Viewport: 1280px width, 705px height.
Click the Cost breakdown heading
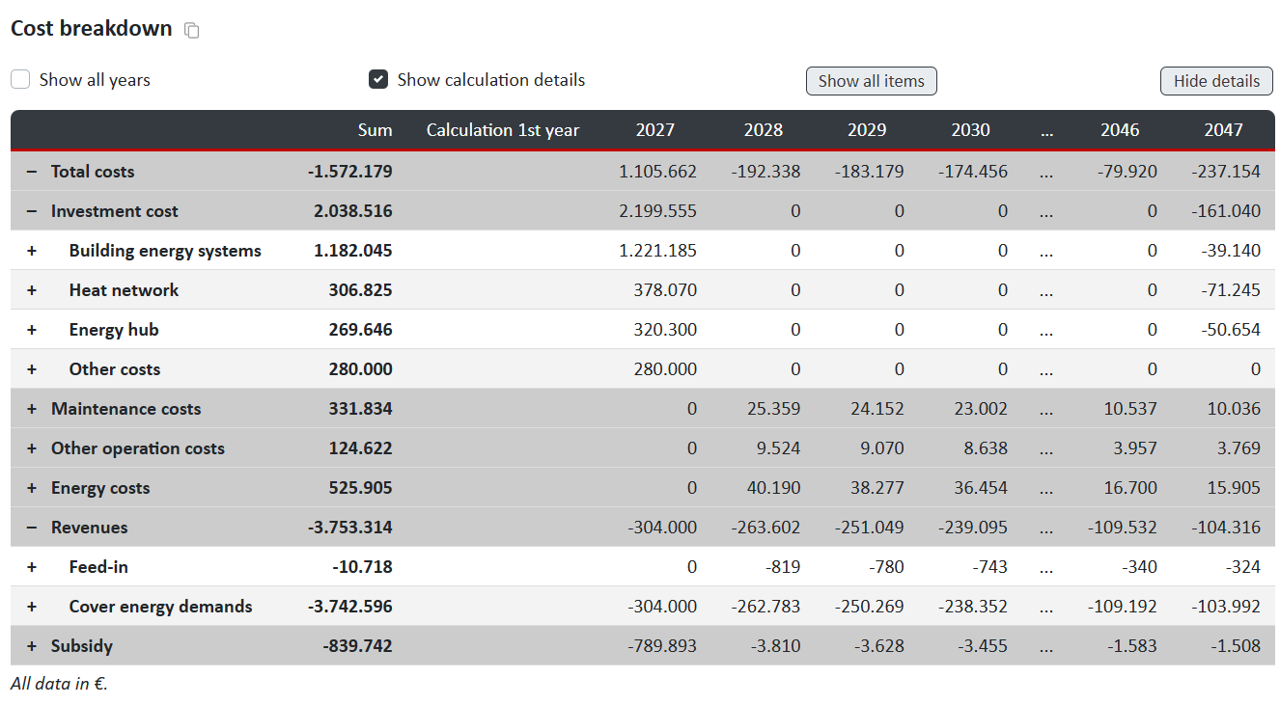pos(91,28)
